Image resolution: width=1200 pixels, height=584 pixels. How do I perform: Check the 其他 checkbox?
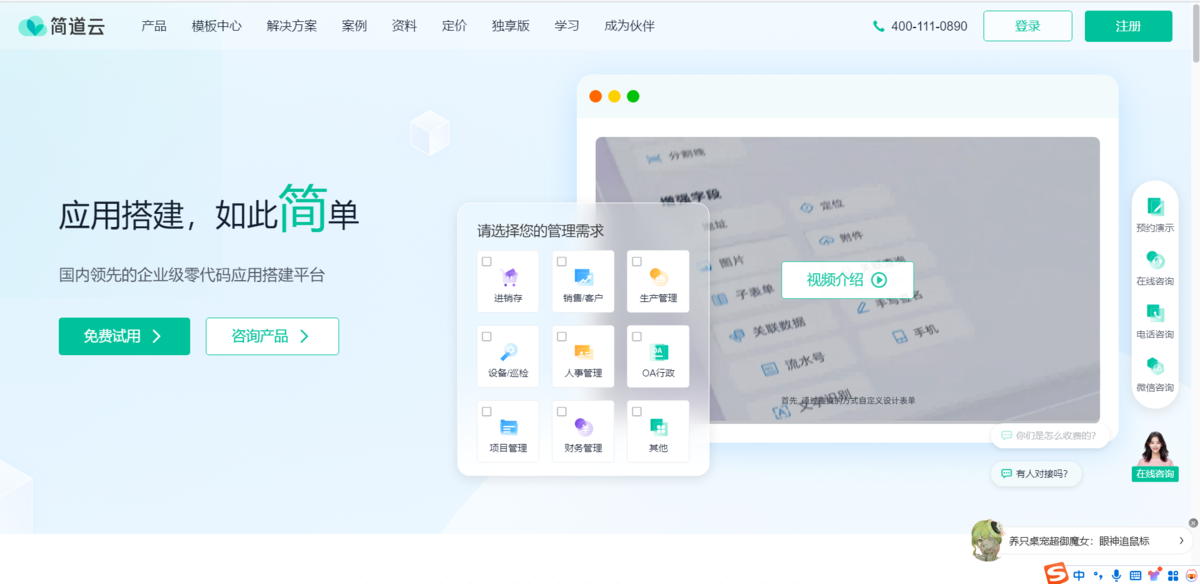click(x=637, y=411)
